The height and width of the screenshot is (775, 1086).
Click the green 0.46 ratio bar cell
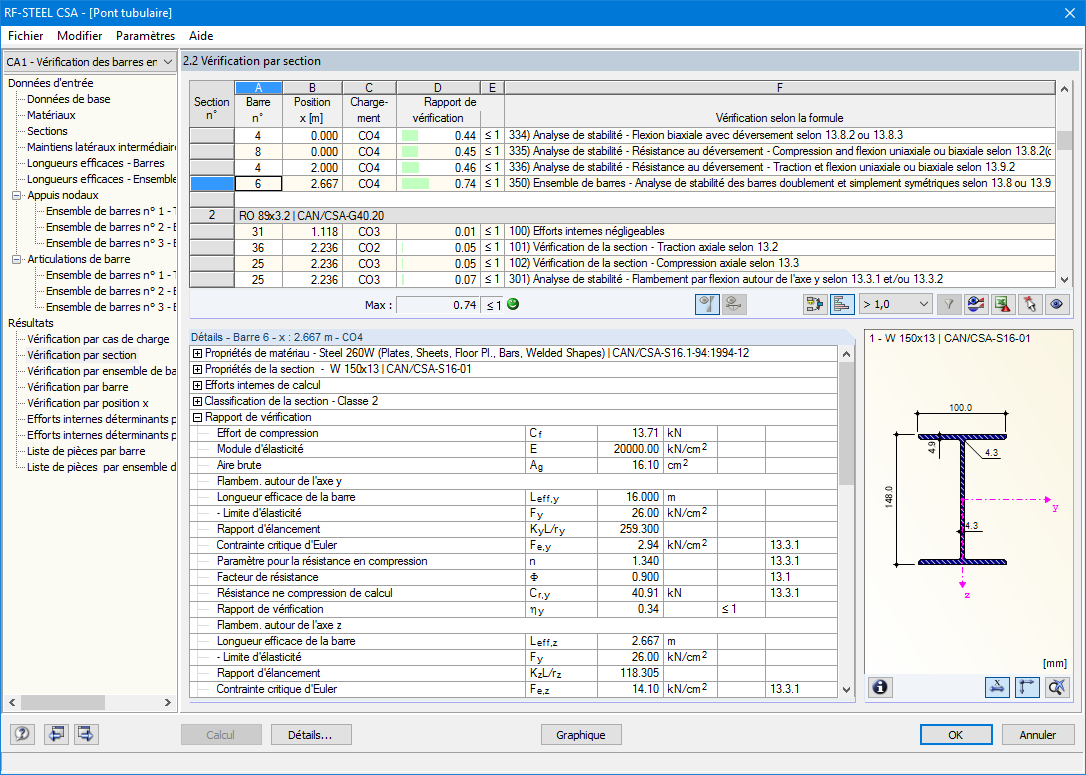438,168
